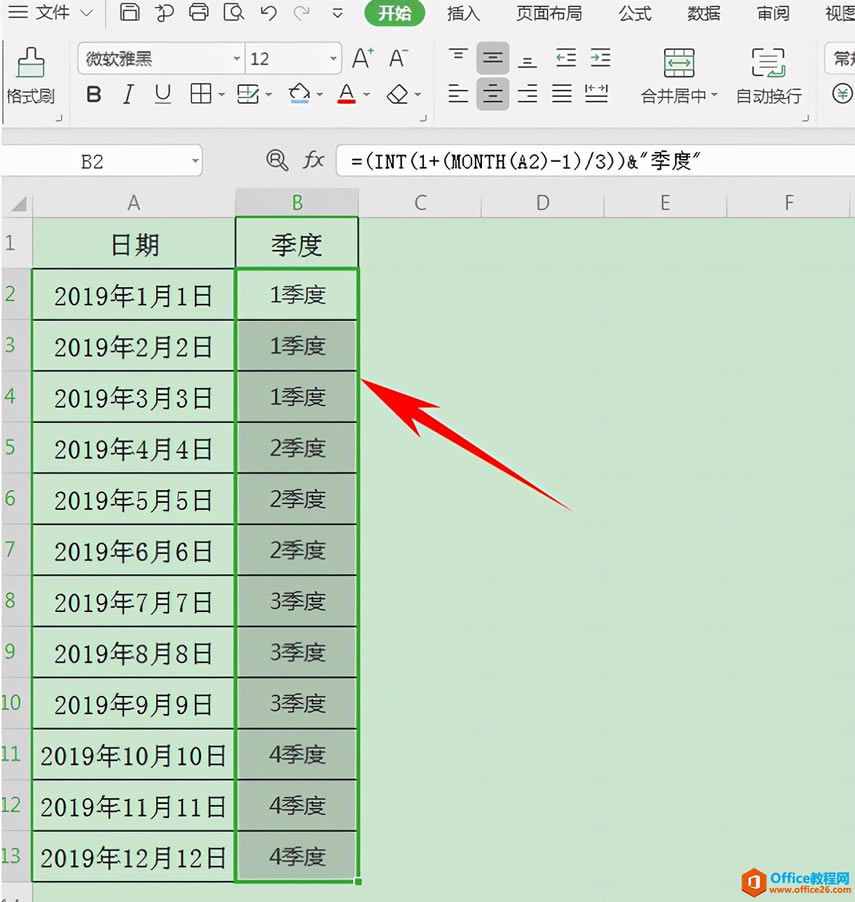Switch to the 插入 ribbon tab
This screenshot has height=902, width=855.
(x=464, y=13)
